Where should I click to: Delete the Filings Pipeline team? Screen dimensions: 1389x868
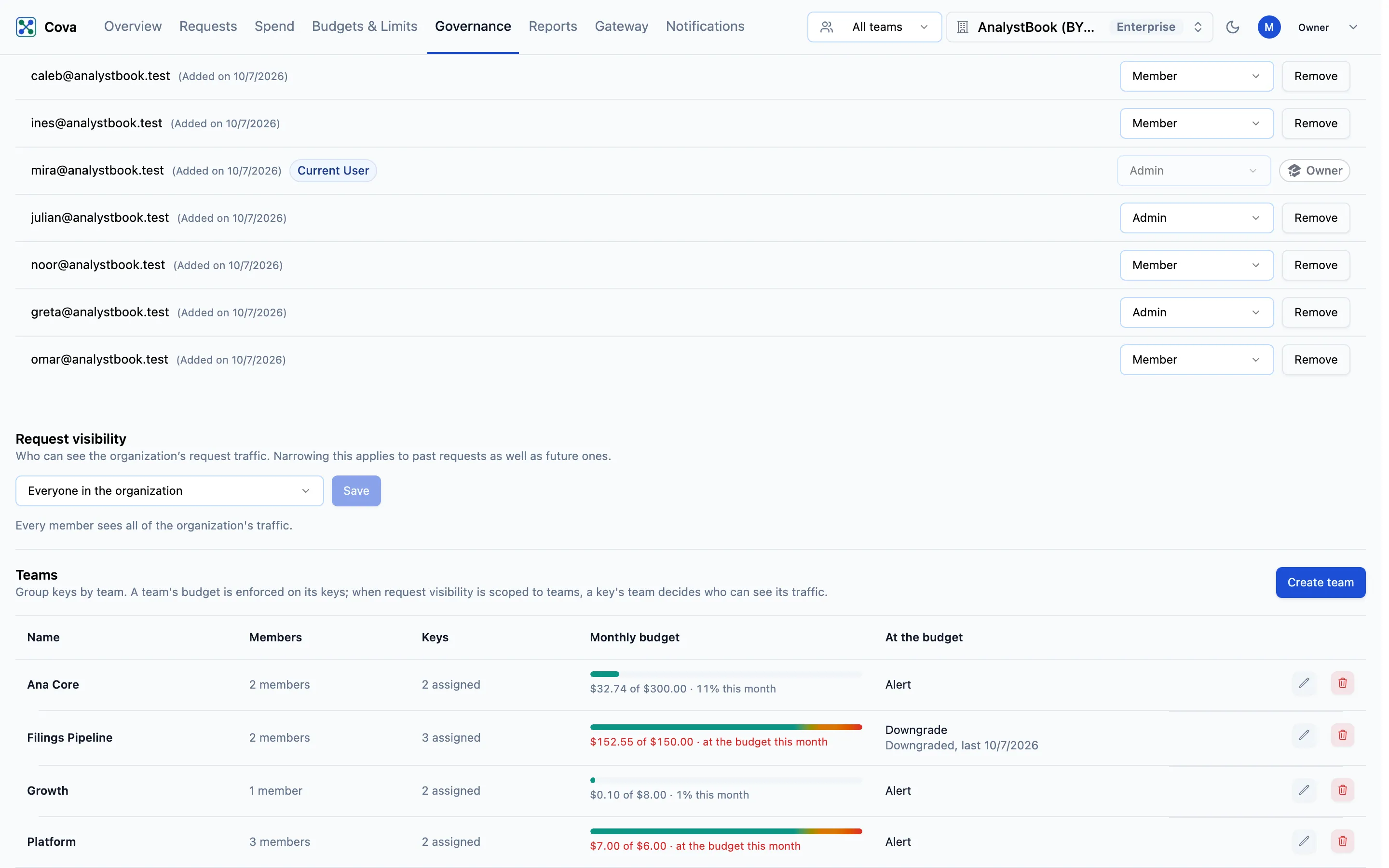pyautogui.click(x=1343, y=735)
